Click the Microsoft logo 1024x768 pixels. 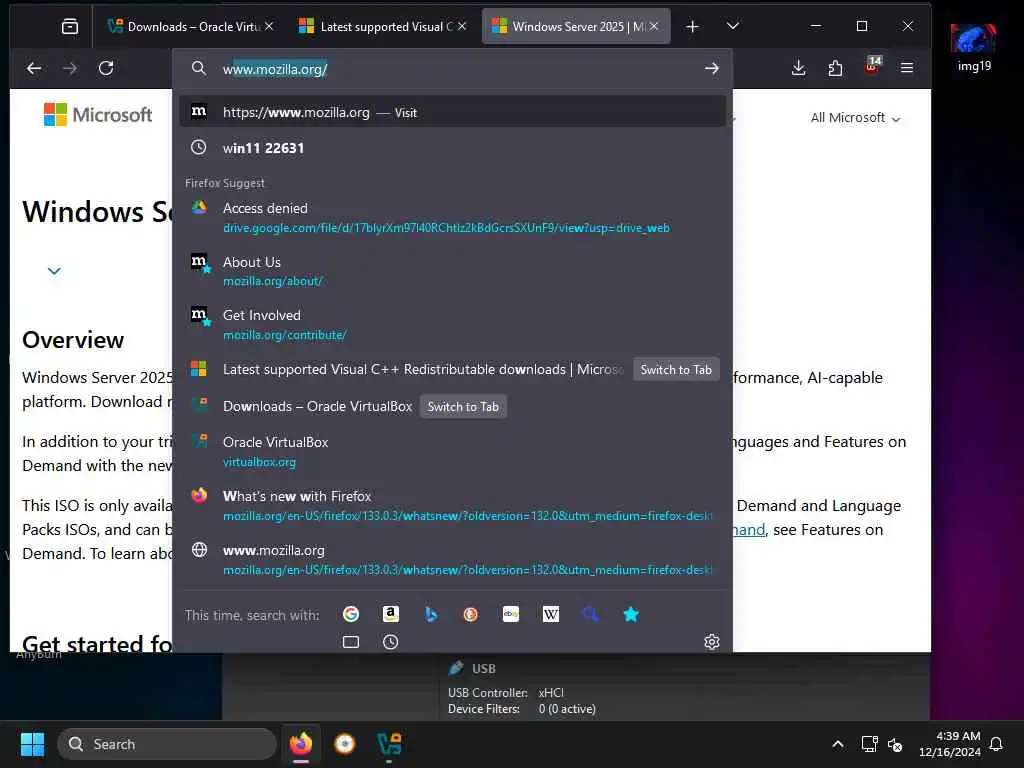point(98,115)
